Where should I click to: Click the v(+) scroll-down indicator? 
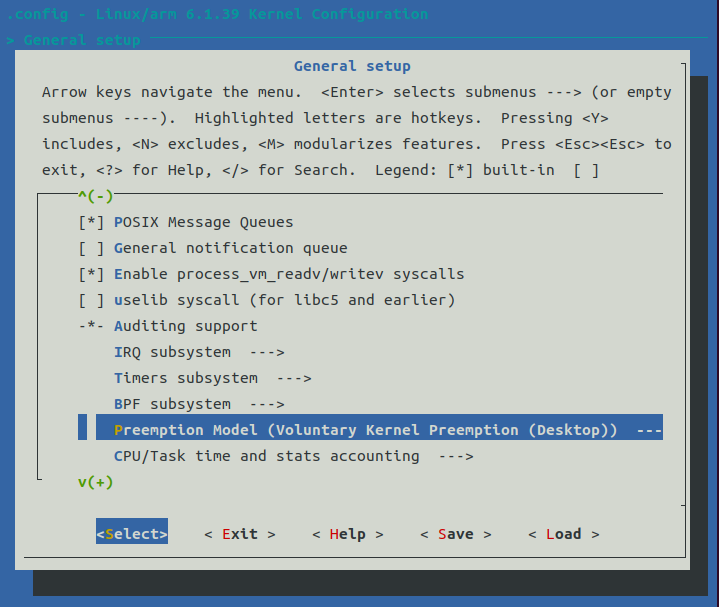click(x=95, y=482)
